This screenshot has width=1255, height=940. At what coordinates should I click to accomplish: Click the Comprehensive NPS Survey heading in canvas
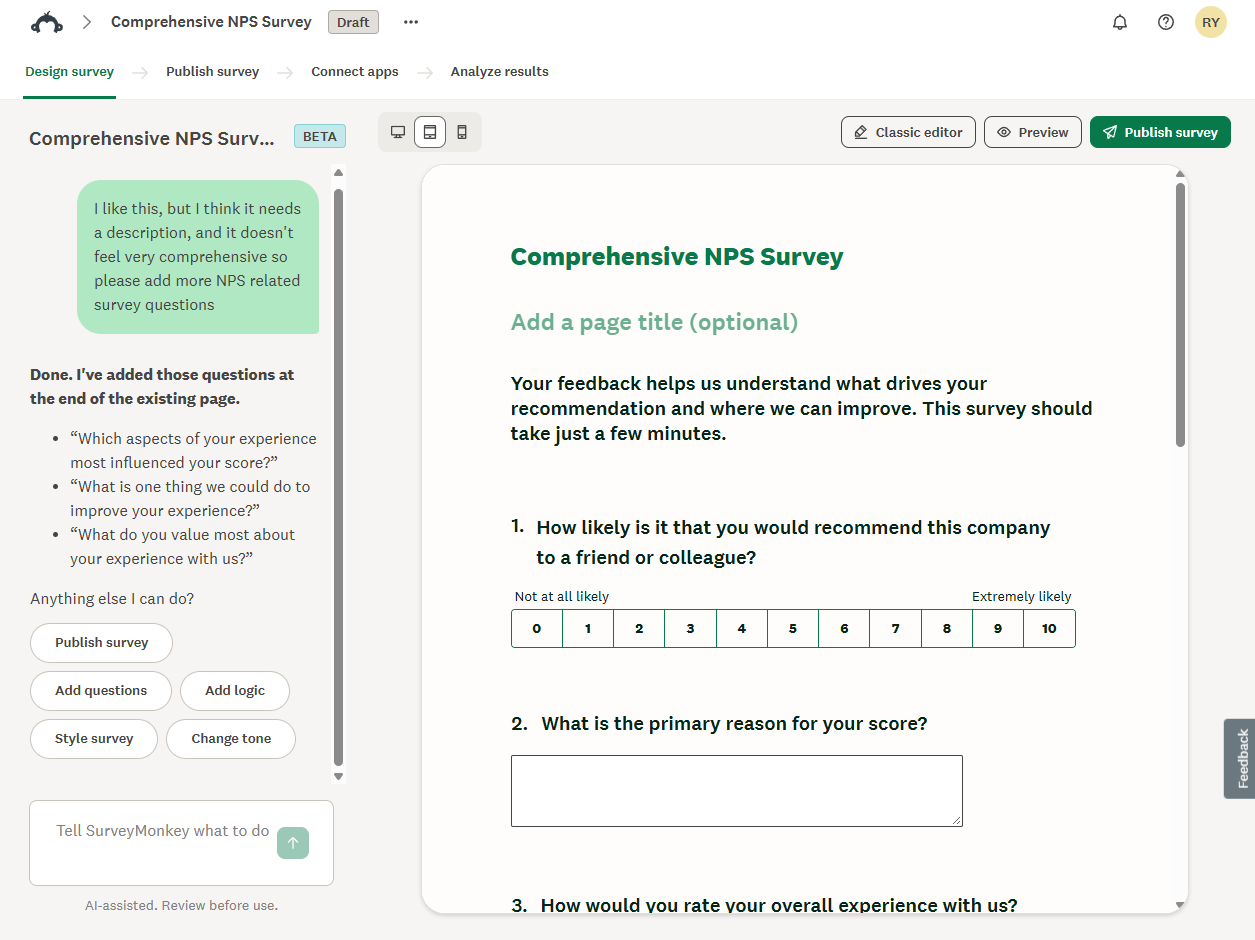tap(677, 257)
